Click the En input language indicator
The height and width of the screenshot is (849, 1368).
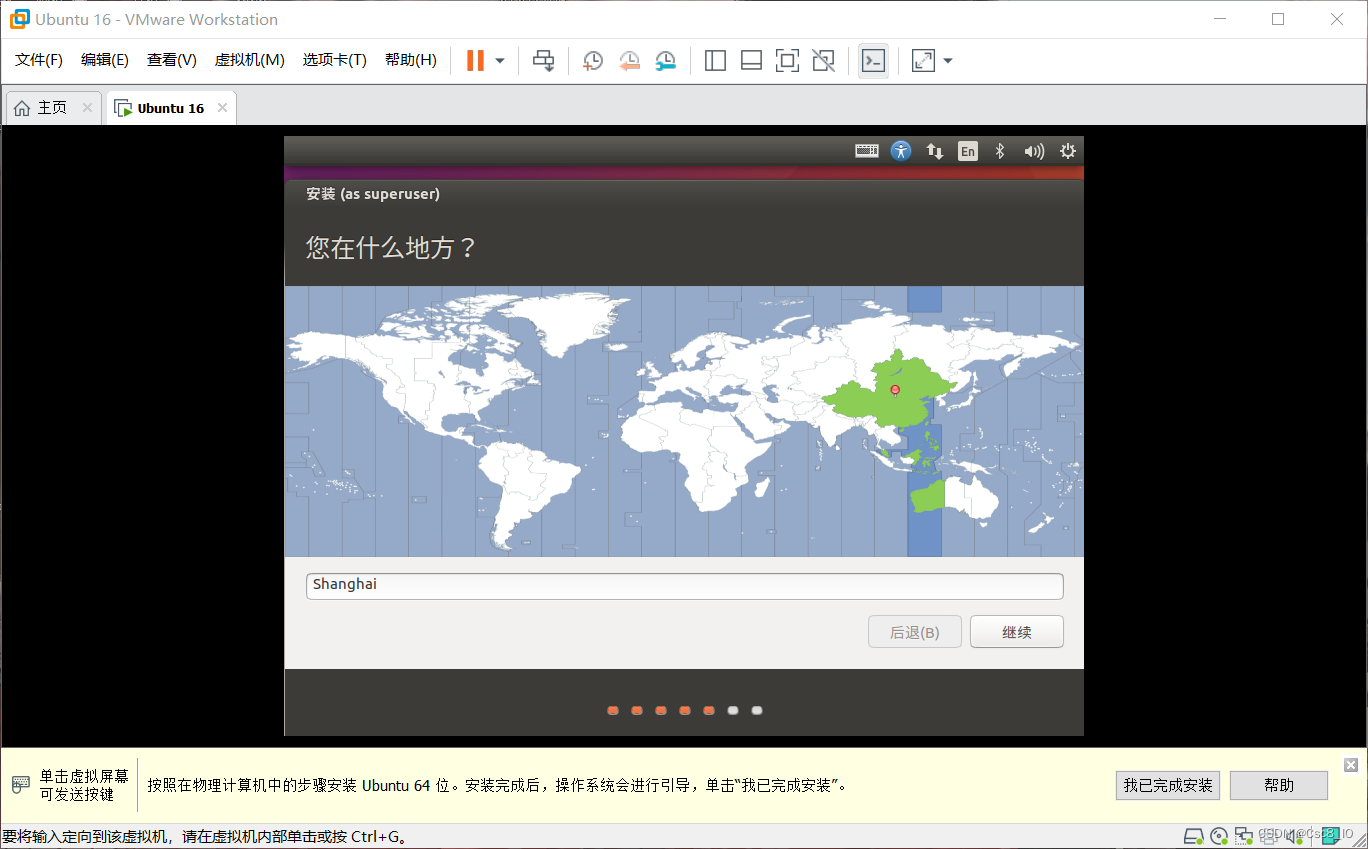[967, 151]
